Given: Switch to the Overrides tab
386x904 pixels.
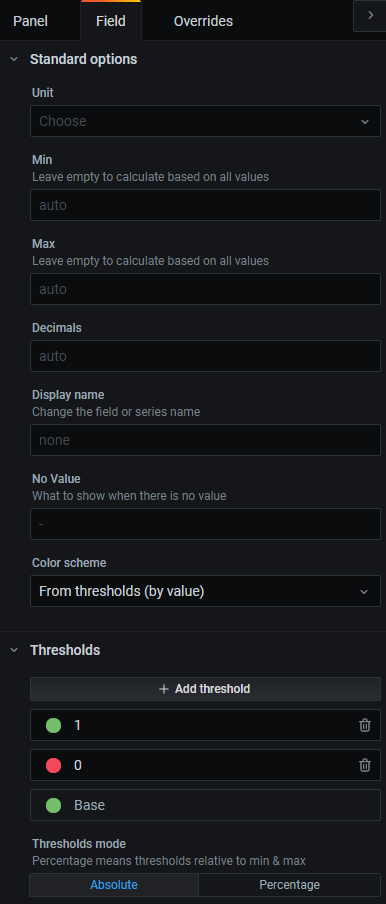Looking at the screenshot, I should (203, 21).
